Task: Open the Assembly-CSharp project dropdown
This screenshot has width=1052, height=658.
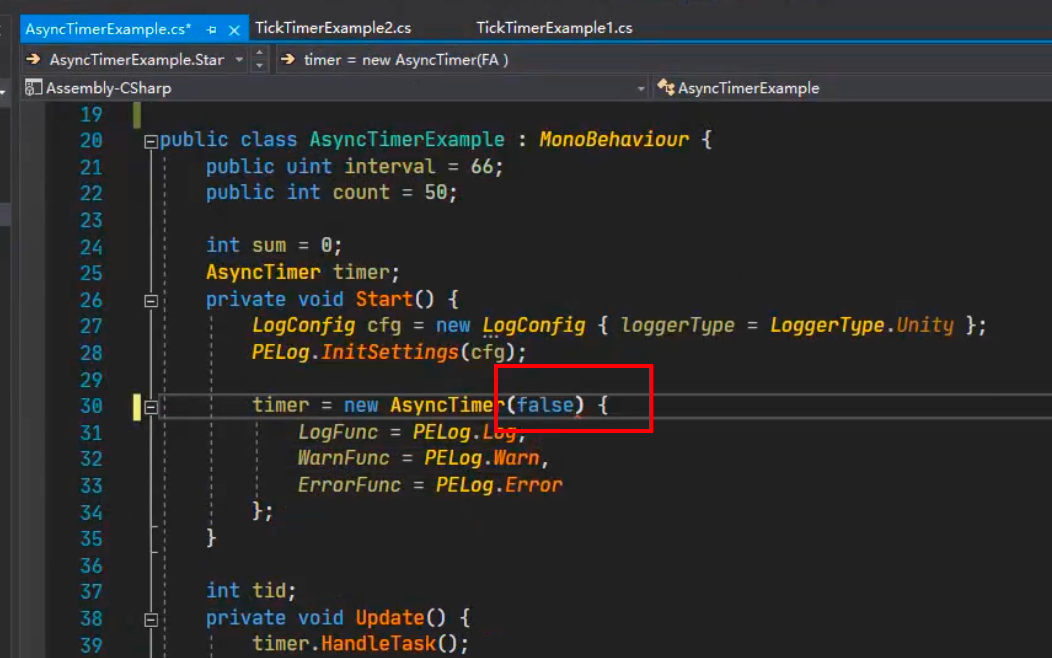Action: pos(641,89)
